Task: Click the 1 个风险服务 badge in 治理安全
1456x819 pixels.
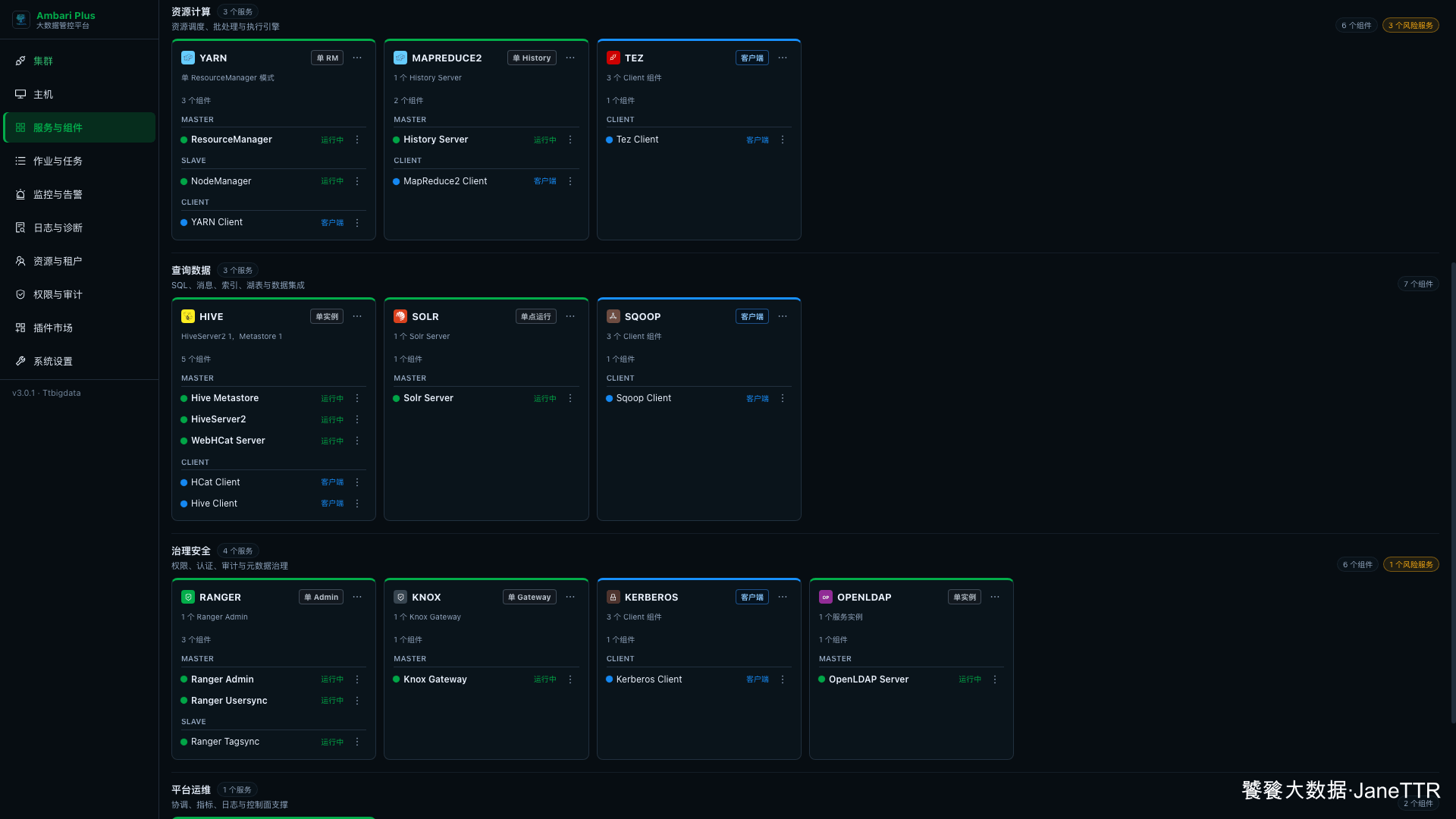Action: coord(1410,564)
